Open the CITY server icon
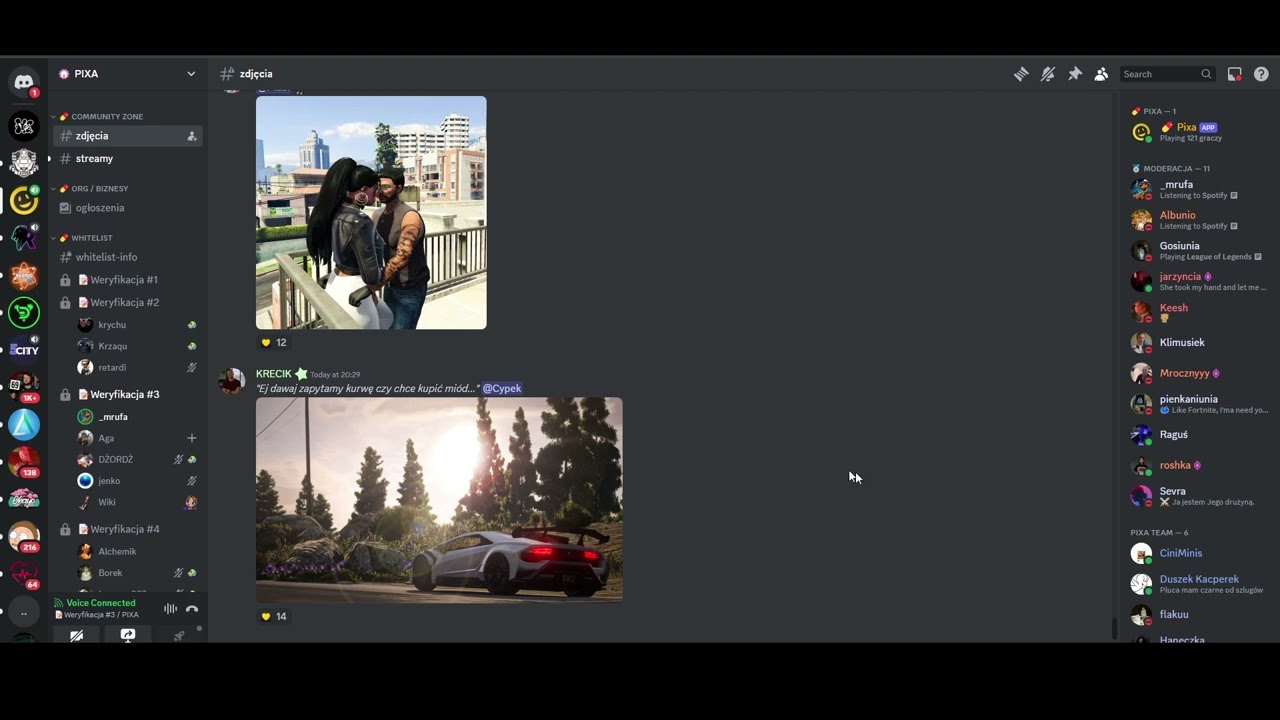Screen dimensions: 1280x720 (24, 350)
